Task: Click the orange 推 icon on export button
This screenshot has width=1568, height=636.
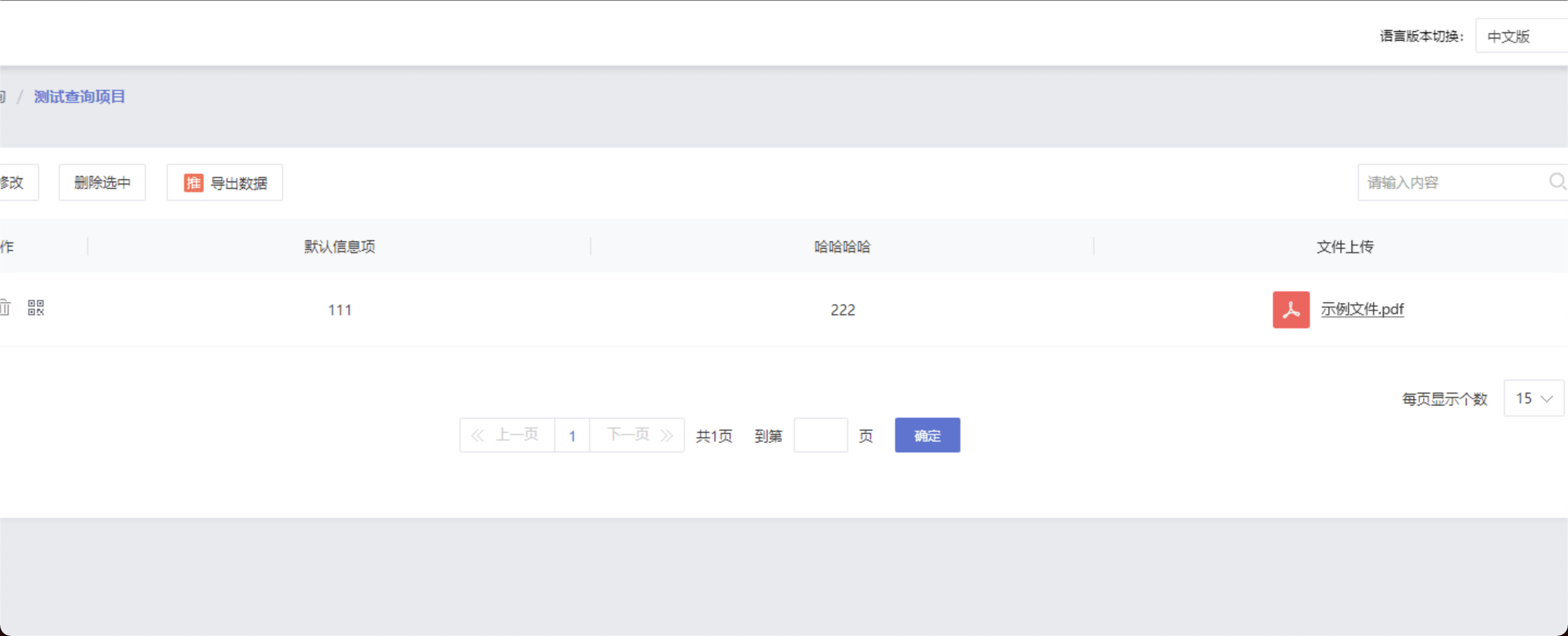Action: (x=194, y=182)
